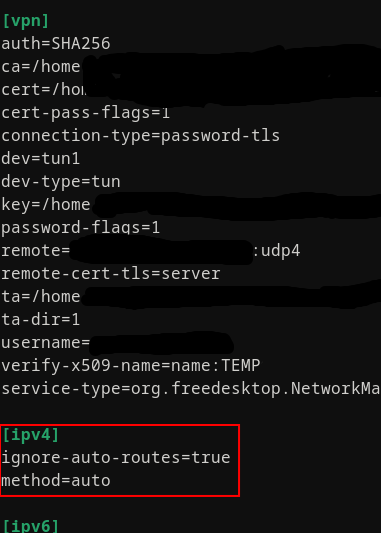Click the cert=/home line start

[44, 90]
